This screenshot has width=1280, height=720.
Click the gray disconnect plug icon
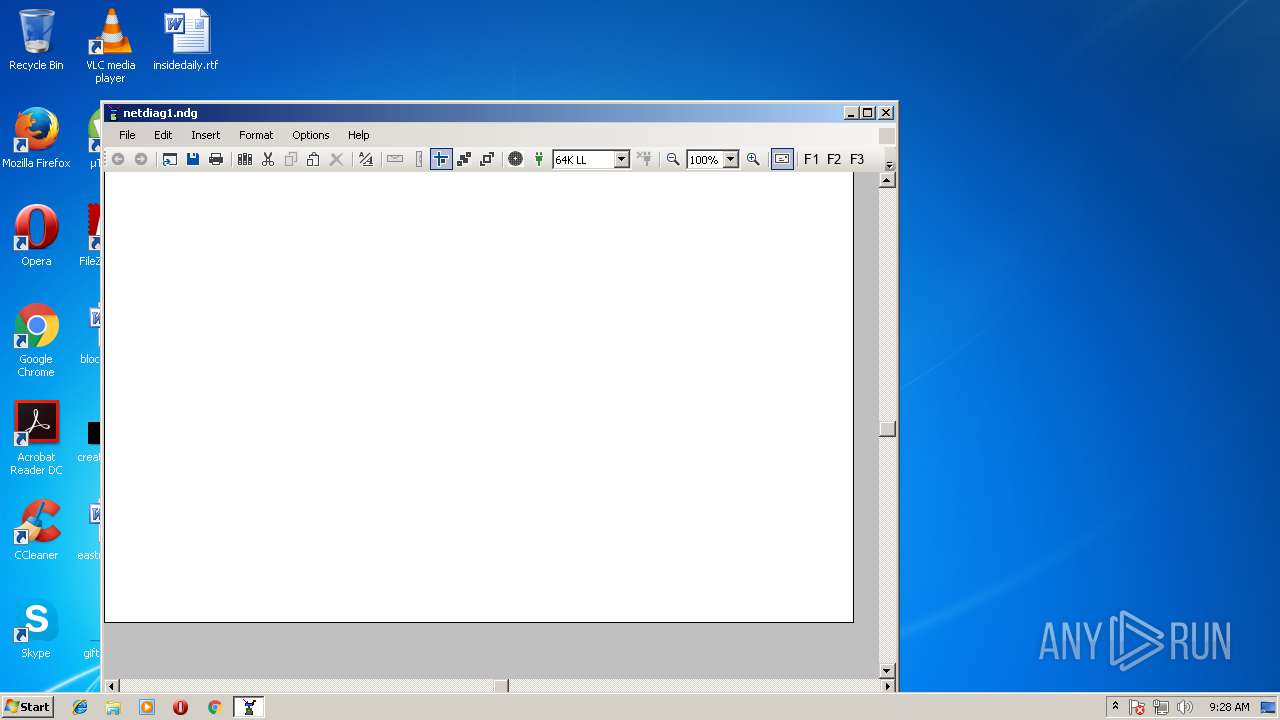645,159
